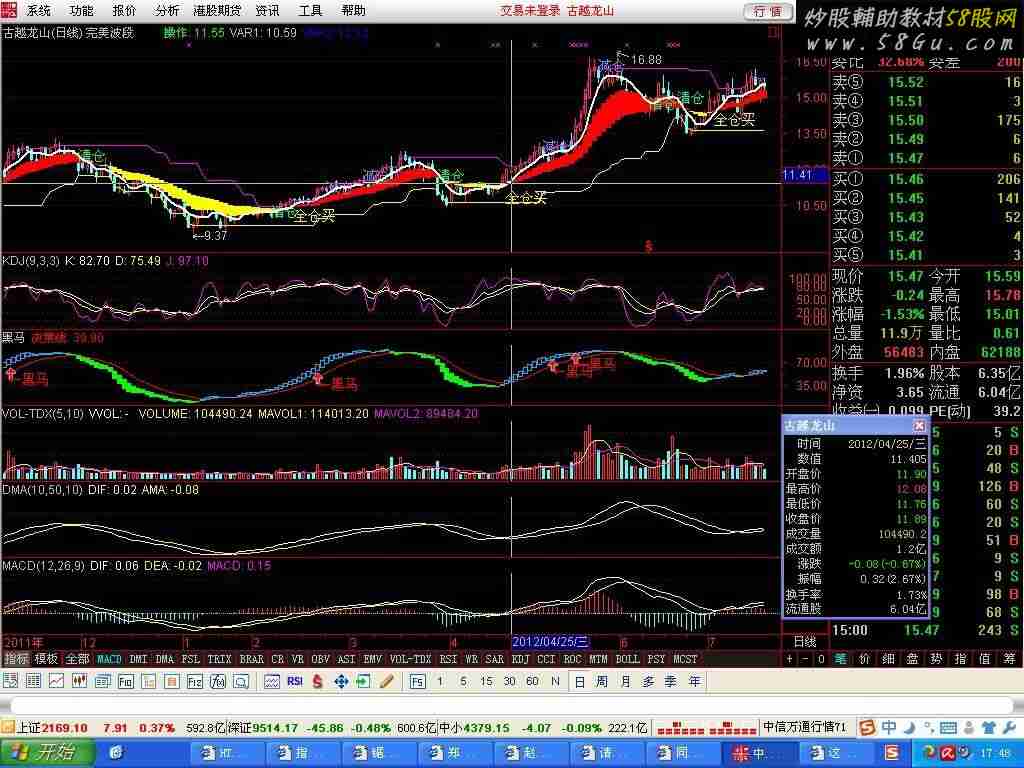Viewport: 1024px width, 768px height.
Task: Click the quote table grid icon
Action: (x=33, y=681)
